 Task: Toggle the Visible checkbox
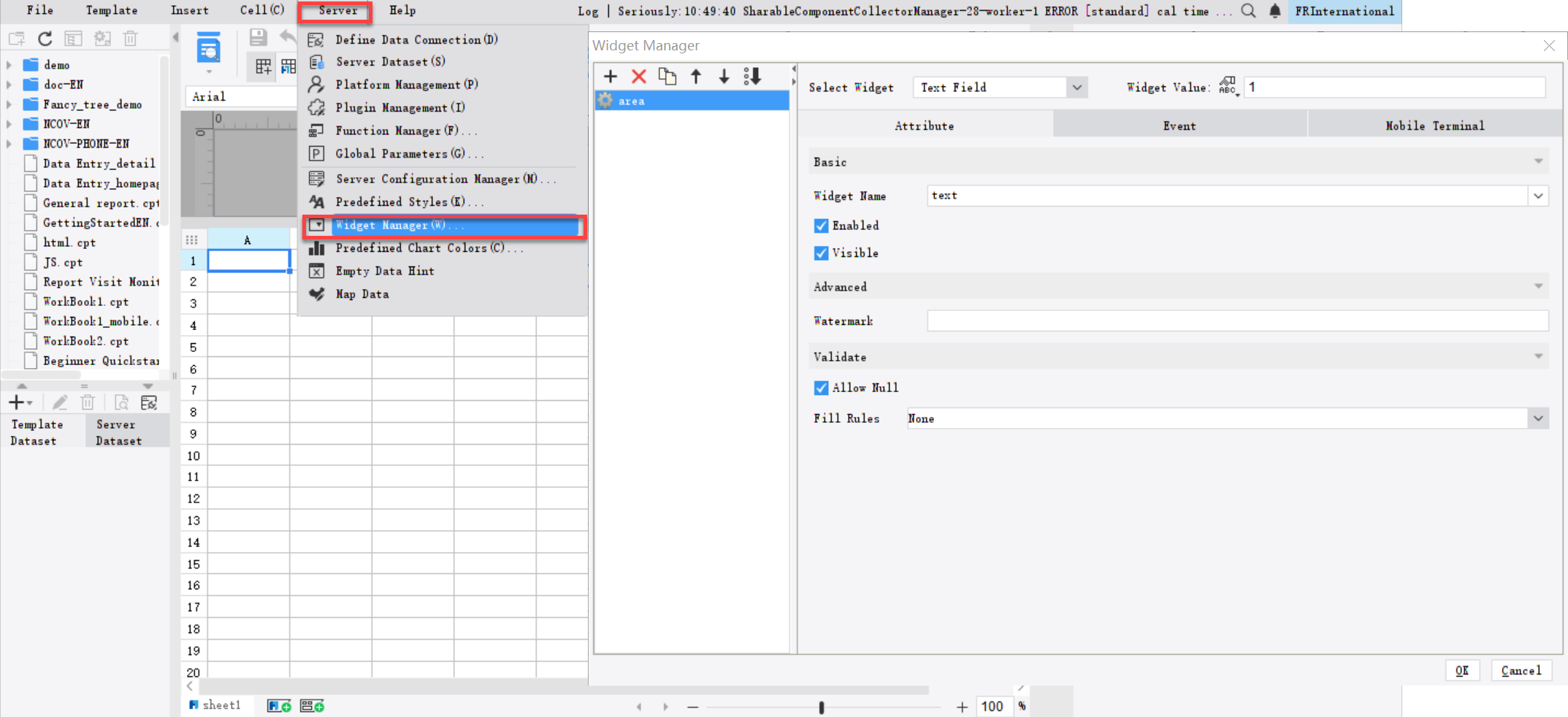821,253
